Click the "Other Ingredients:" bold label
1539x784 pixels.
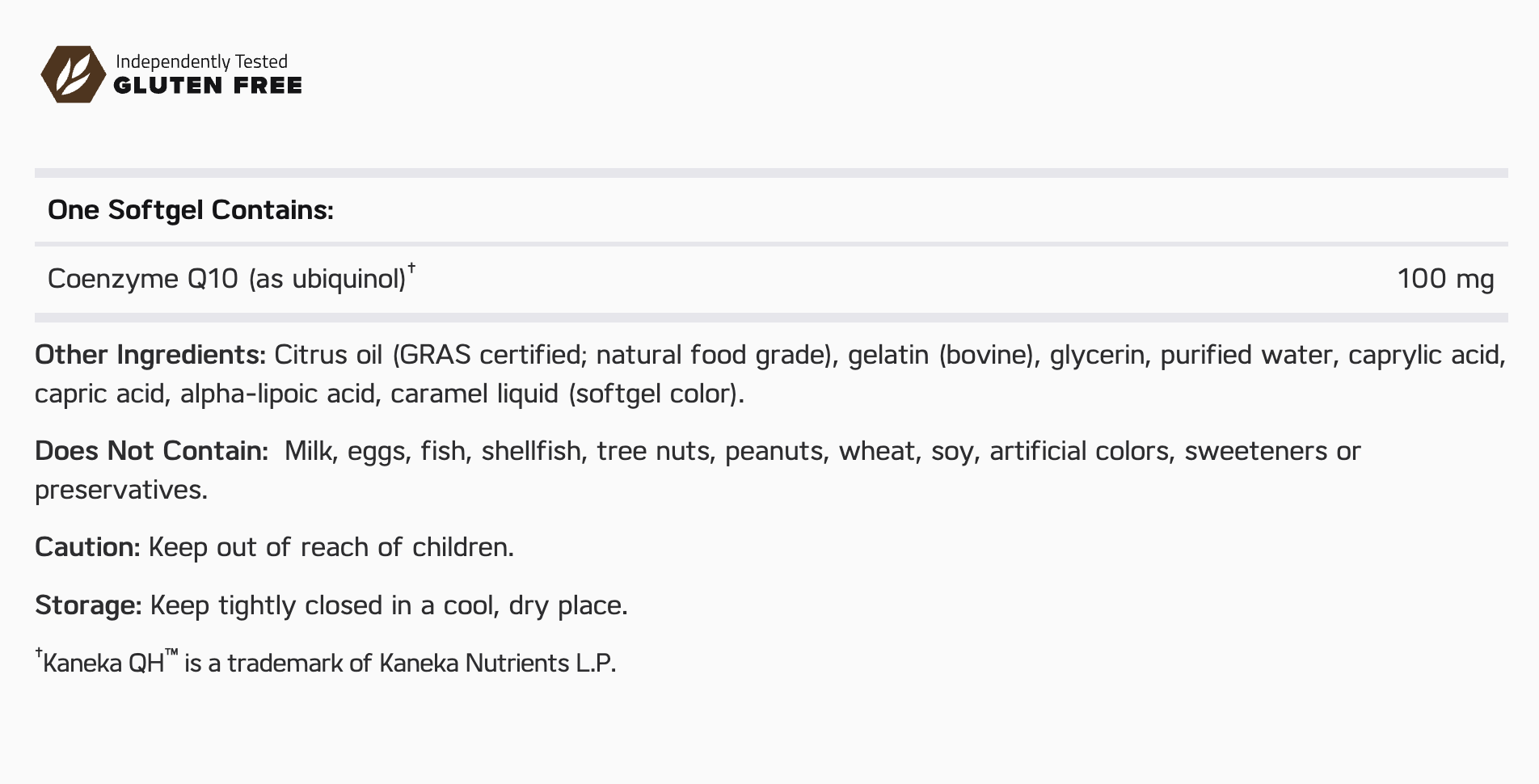pos(150,355)
